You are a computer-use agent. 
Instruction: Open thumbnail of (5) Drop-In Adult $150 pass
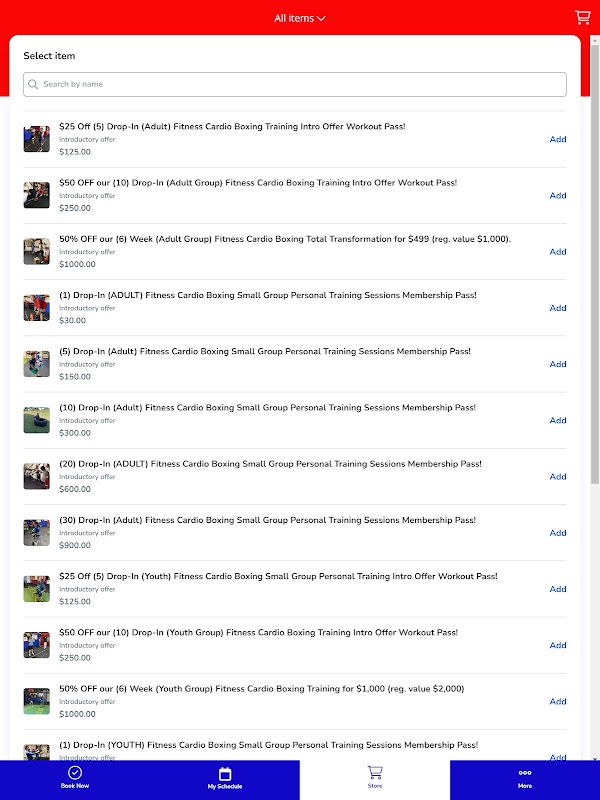37,364
